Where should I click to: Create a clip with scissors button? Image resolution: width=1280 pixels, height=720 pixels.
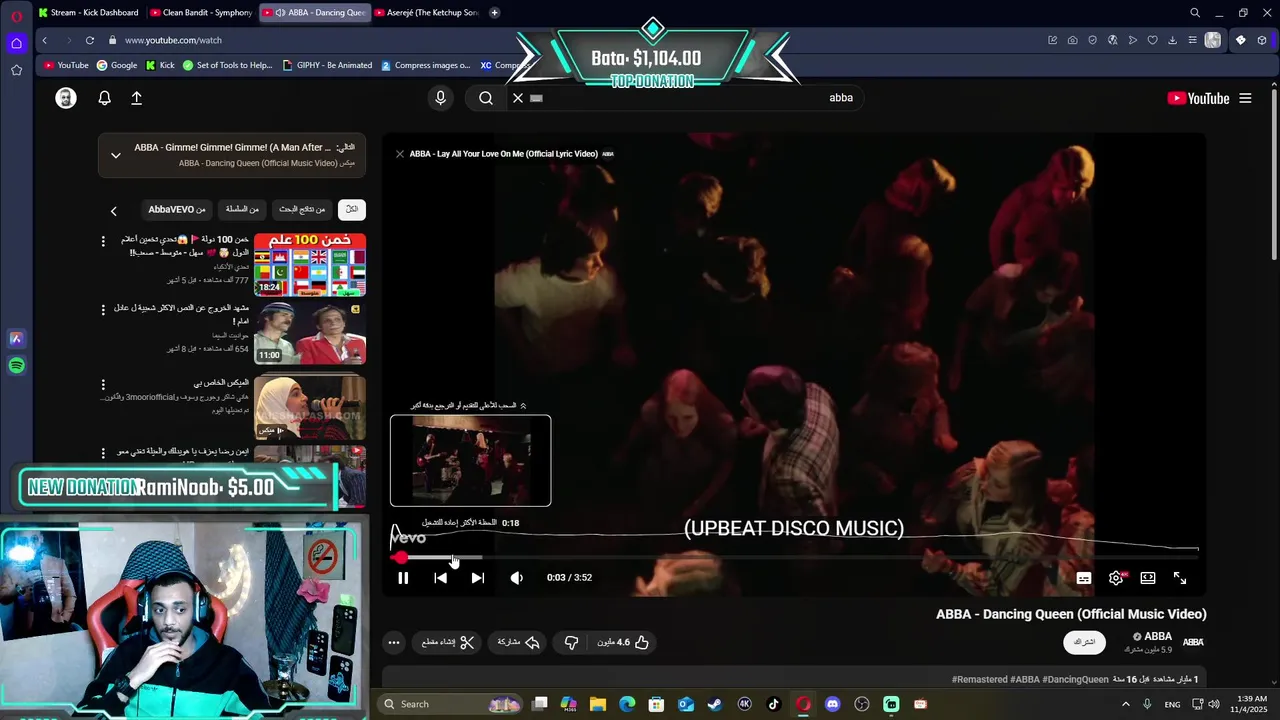(447, 642)
